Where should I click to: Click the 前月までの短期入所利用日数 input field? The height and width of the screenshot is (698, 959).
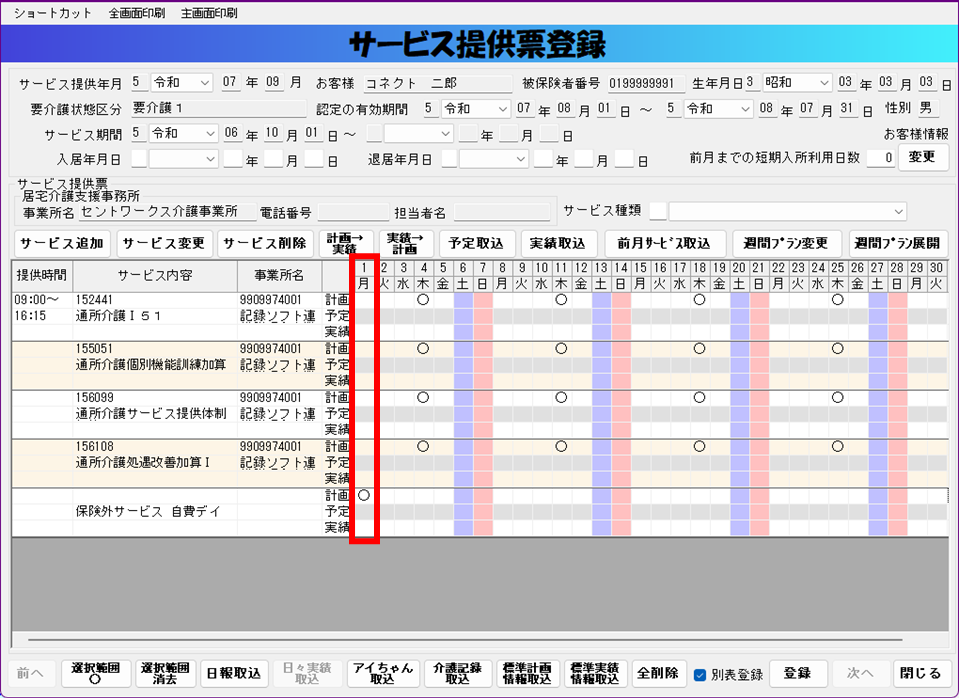[880, 158]
